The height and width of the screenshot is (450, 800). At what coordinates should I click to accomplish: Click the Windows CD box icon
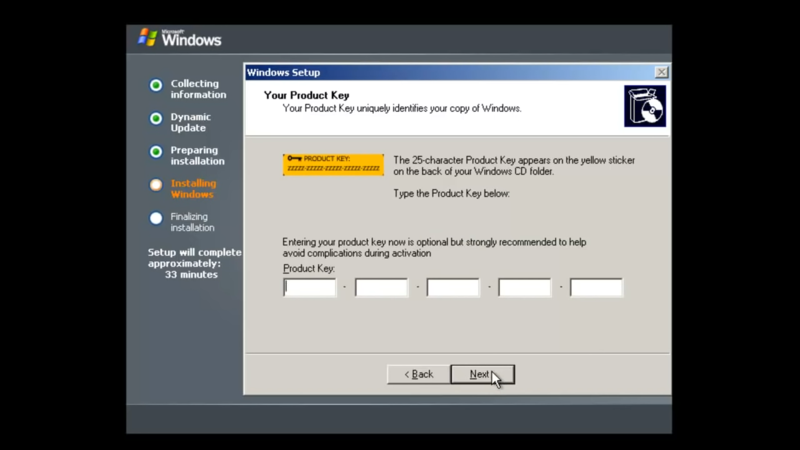[x=645, y=106]
